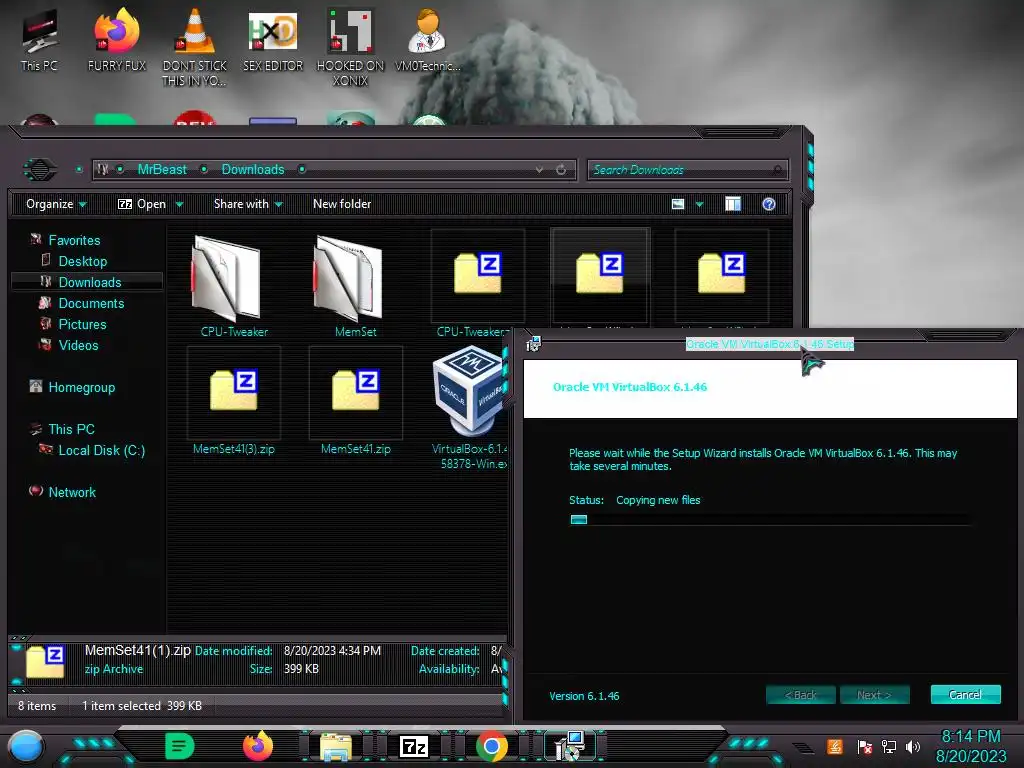Create a New folder

tap(342, 204)
